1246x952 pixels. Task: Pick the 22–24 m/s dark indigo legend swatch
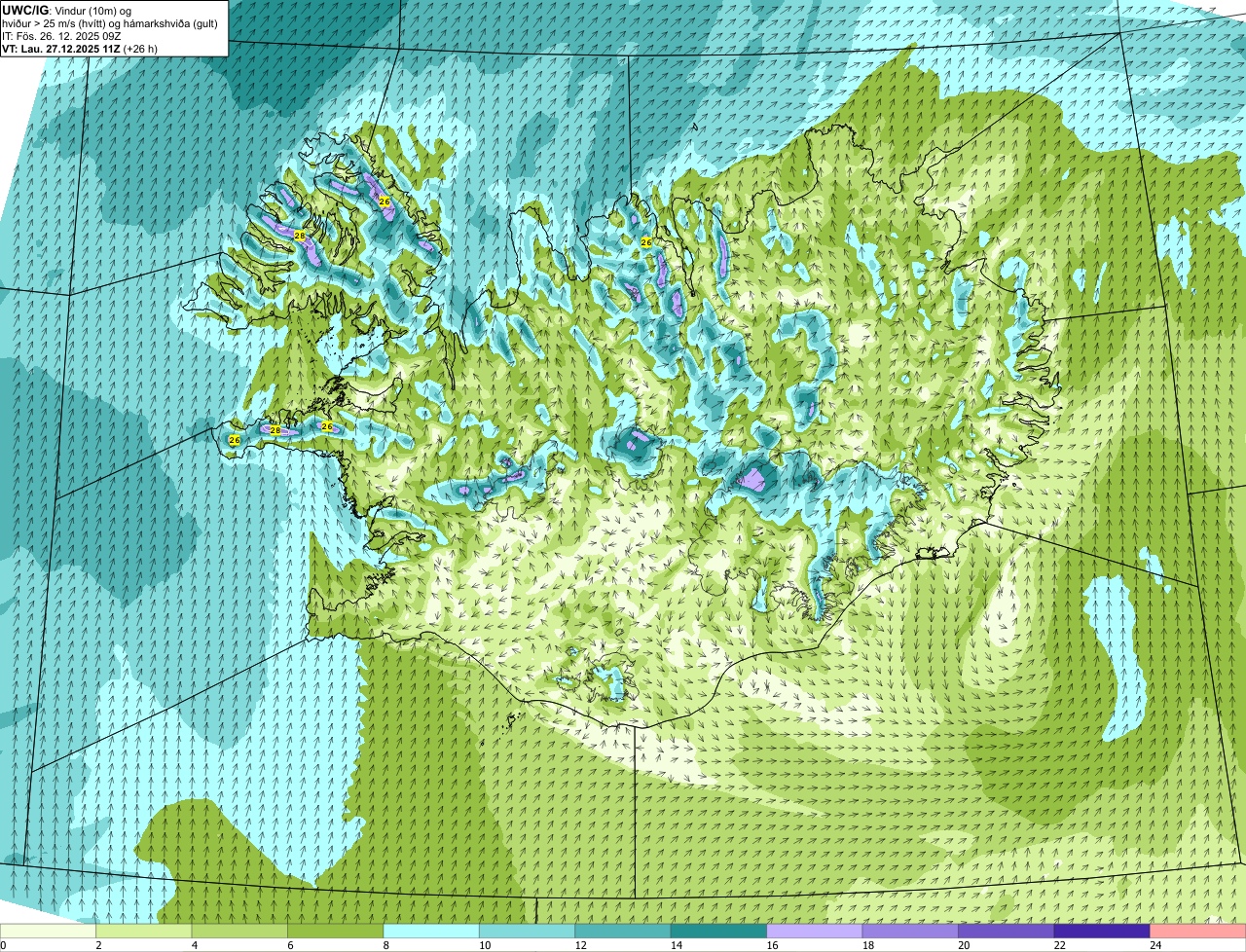point(1103,931)
